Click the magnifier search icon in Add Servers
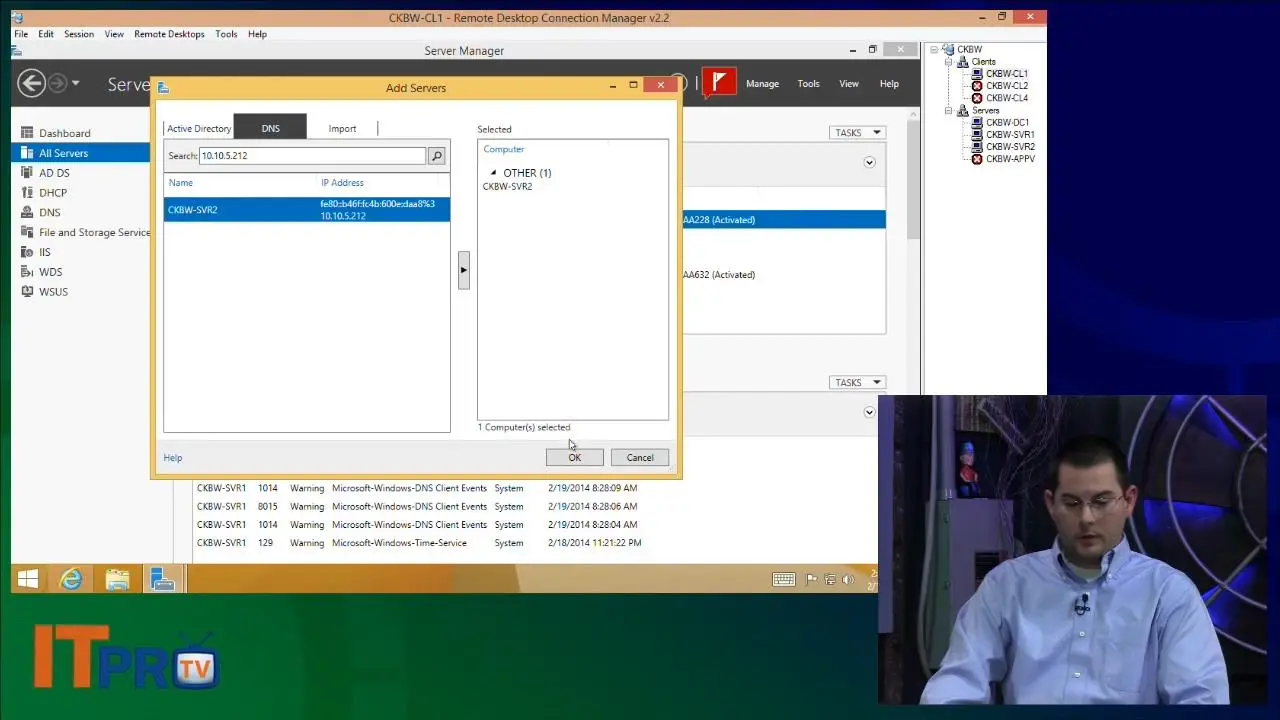Viewport: 1280px width, 720px height. click(436, 156)
